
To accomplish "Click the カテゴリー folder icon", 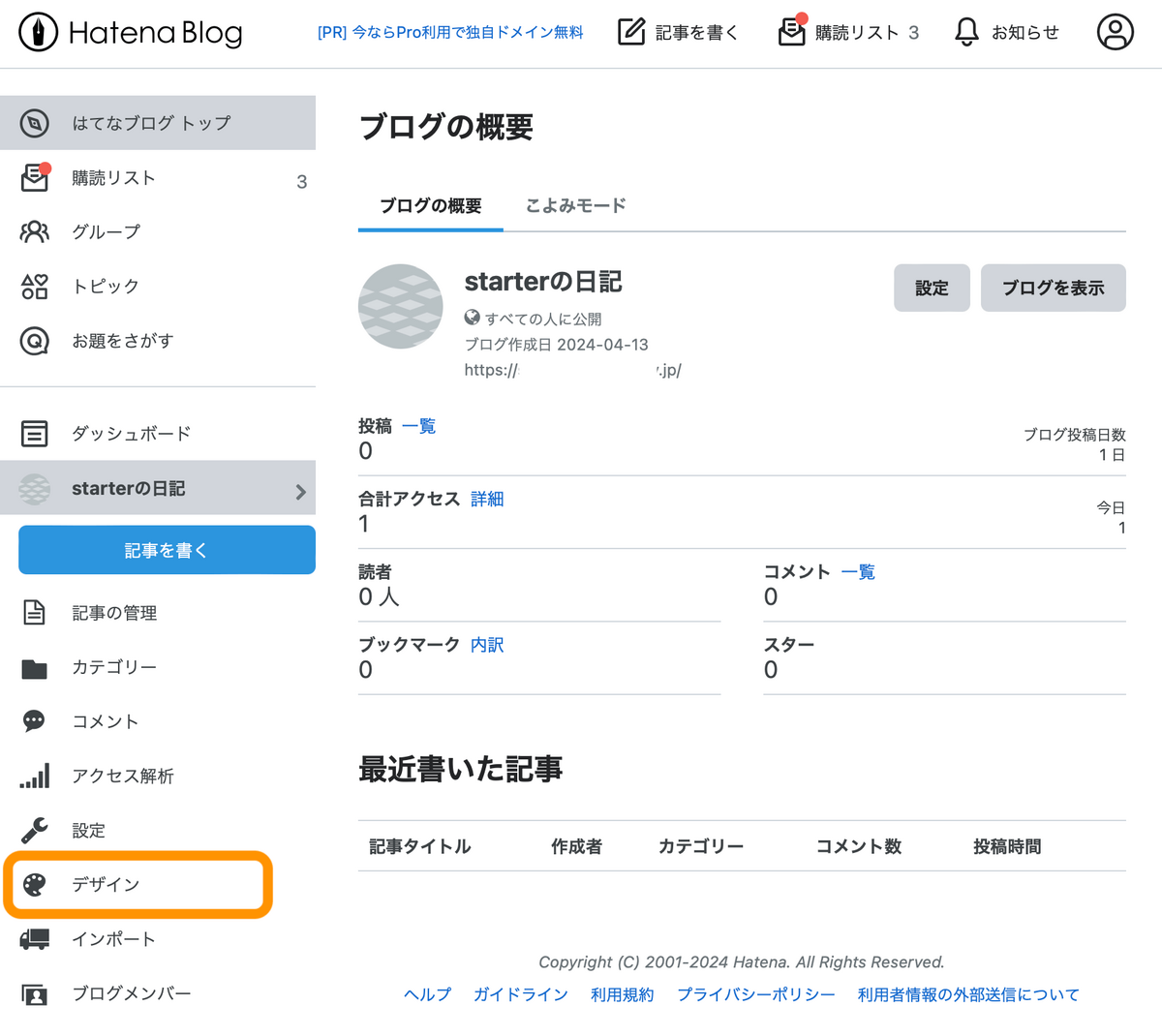I will (35, 668).
